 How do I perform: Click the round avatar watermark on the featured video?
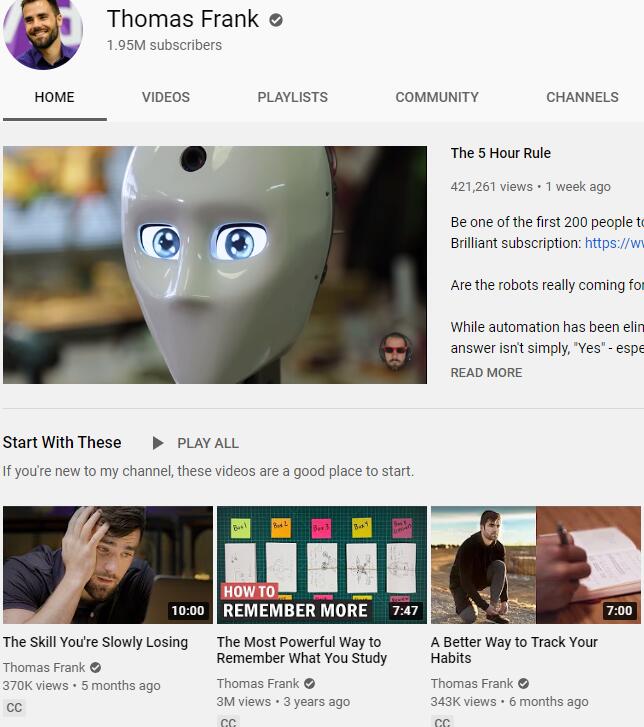395,351
